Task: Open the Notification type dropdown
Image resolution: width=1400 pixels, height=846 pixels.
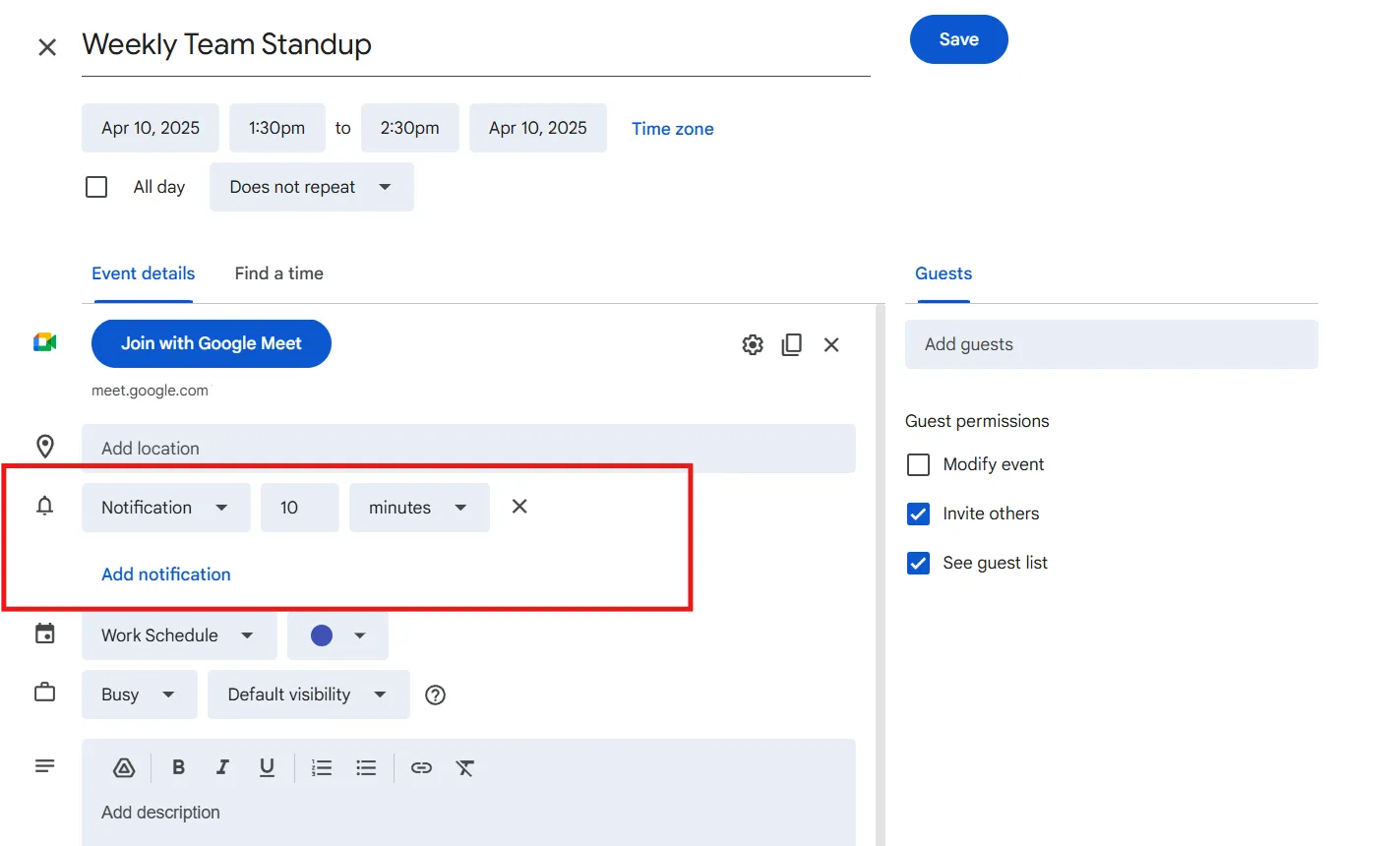Action: (166, 508)
